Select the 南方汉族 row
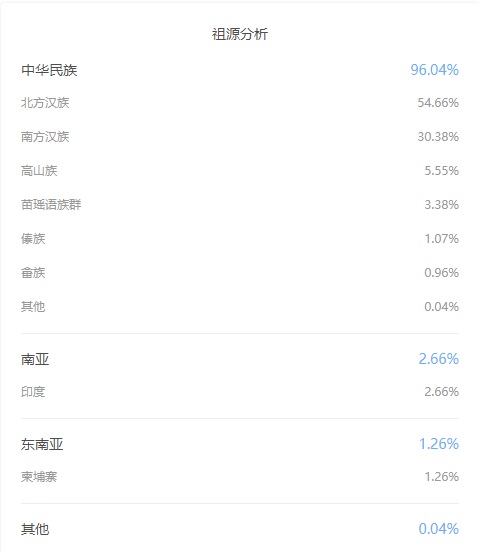 pyautogui.click(x=240, y=136)
